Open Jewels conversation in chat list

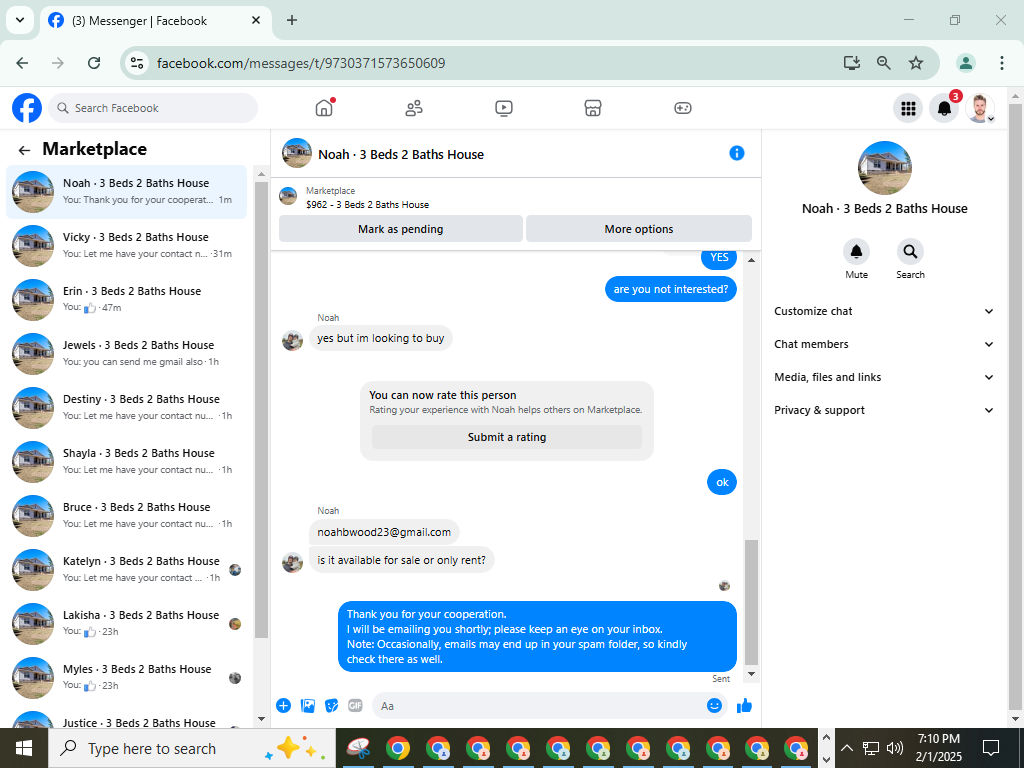127,354
